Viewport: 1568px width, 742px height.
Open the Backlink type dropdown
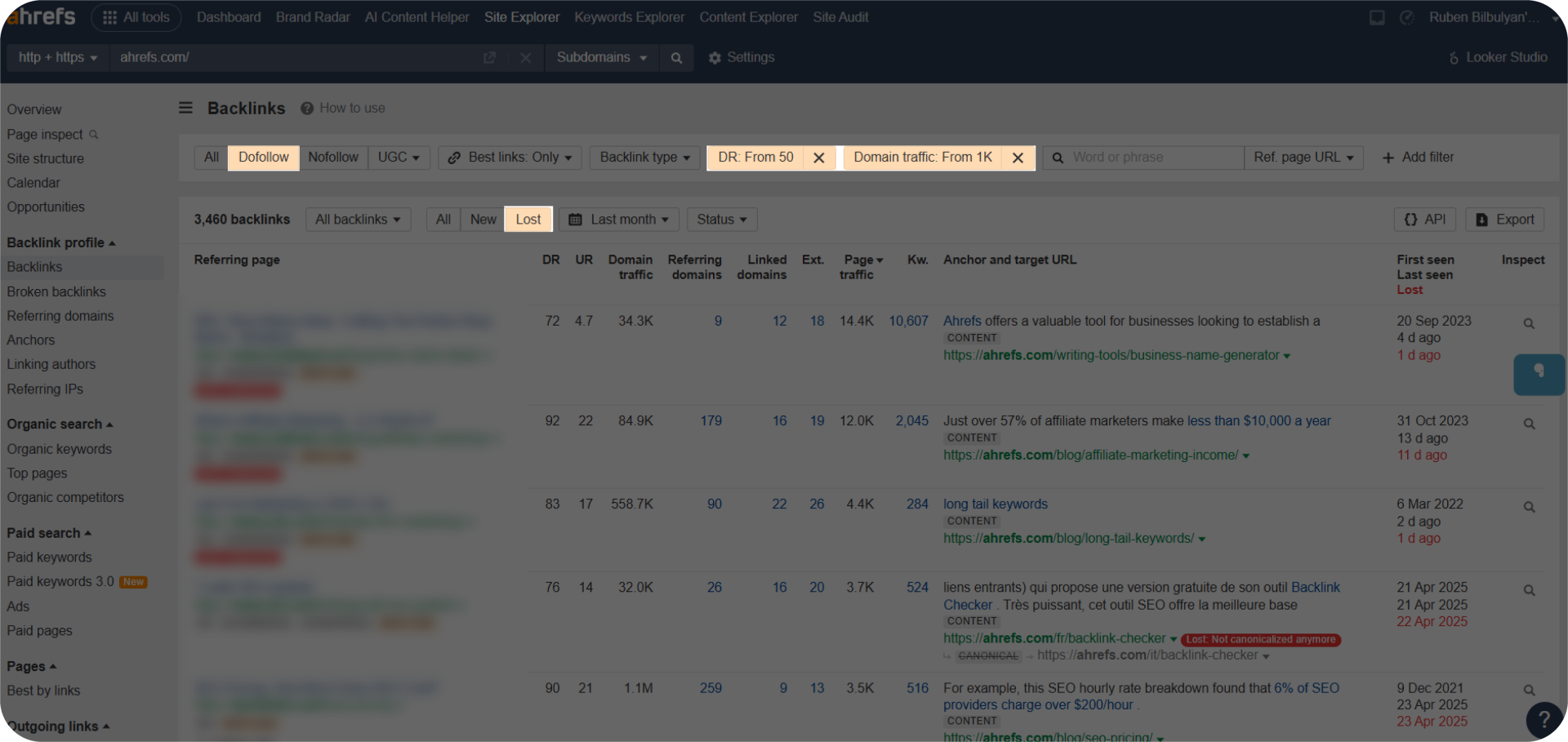point(644,158)
